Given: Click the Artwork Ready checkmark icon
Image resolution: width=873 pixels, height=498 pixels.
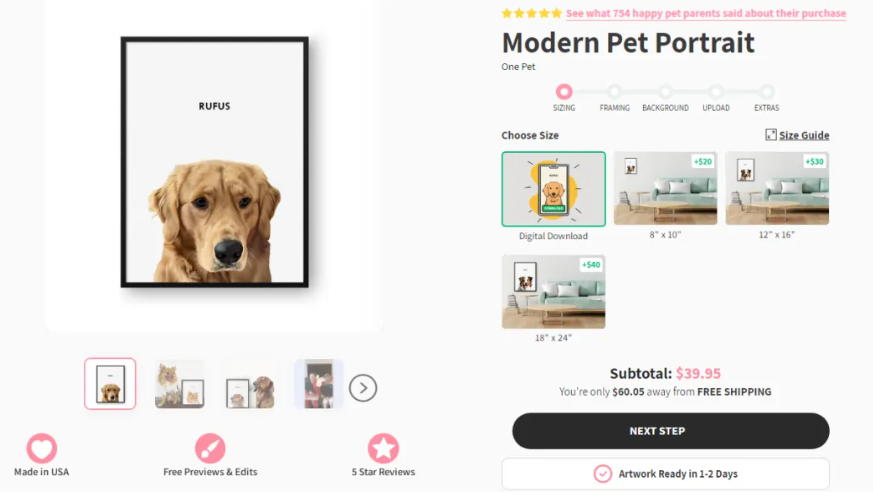Looking at the screenshot, I should tap(602, 473).
